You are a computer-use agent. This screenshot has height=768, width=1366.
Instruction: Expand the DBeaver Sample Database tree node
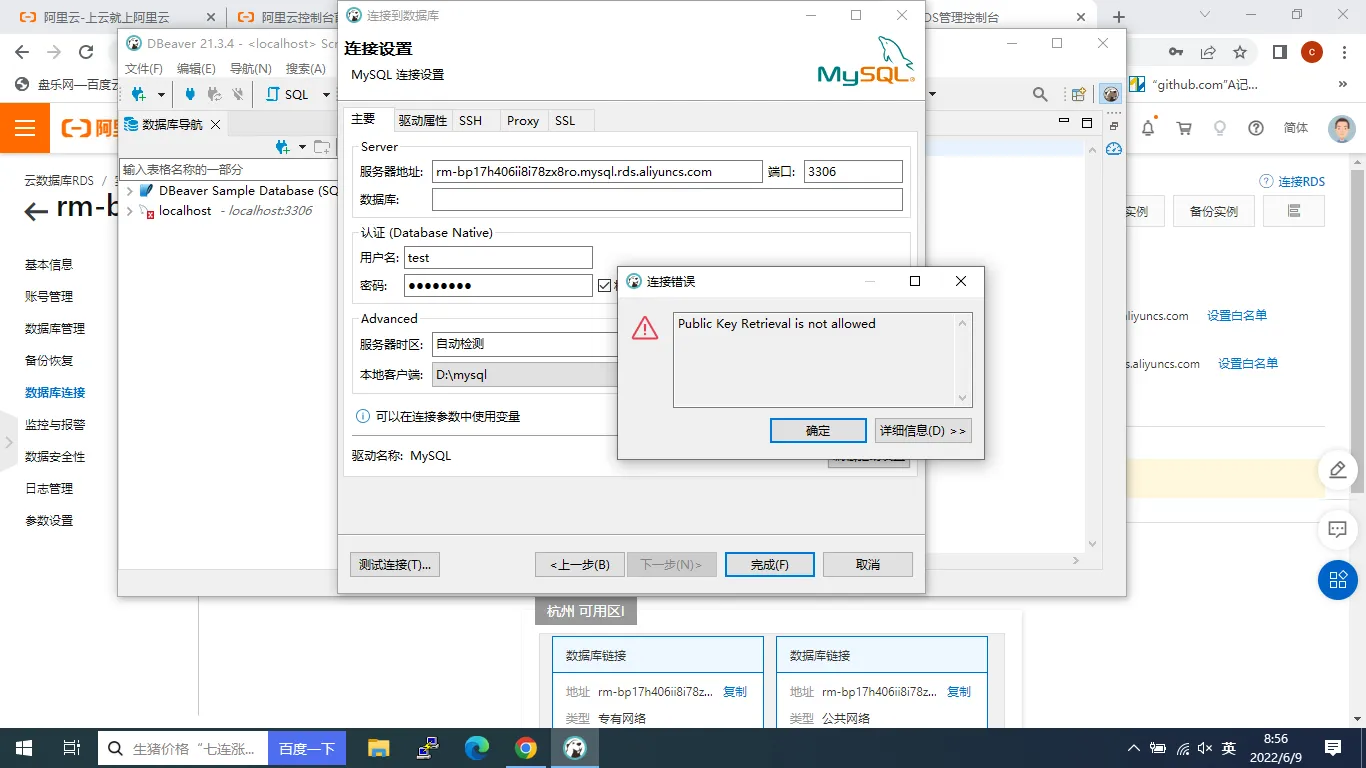coord(130,191)
